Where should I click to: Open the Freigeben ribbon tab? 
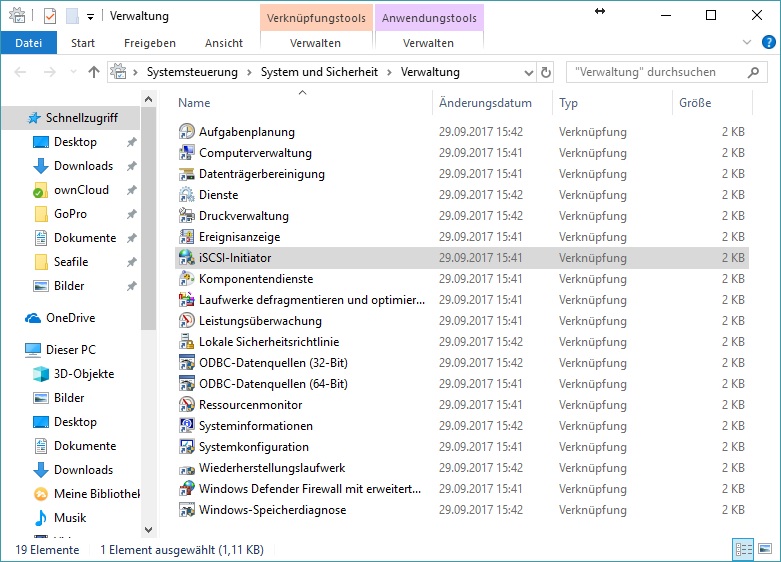150,43
